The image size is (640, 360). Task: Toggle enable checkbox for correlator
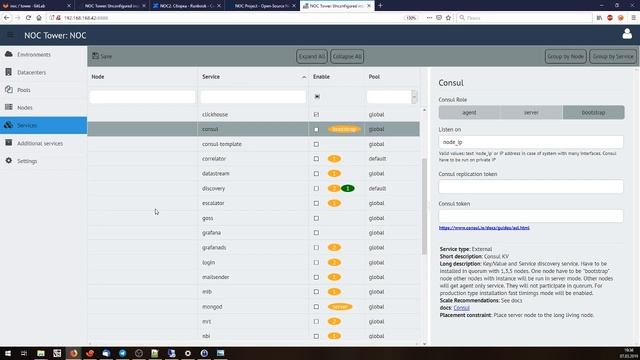(316, 159)
